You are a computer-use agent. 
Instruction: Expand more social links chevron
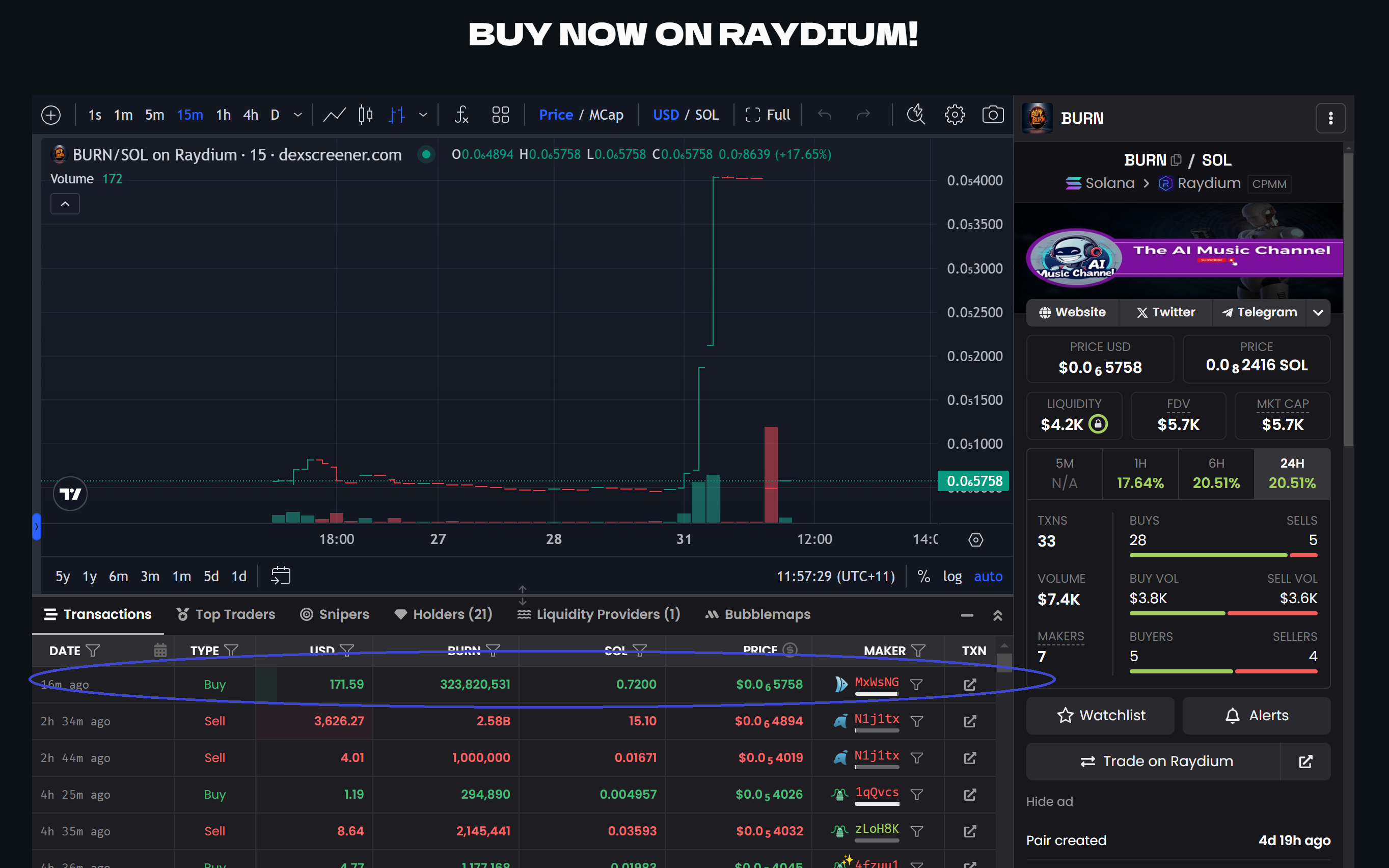tap(1318, 313)
